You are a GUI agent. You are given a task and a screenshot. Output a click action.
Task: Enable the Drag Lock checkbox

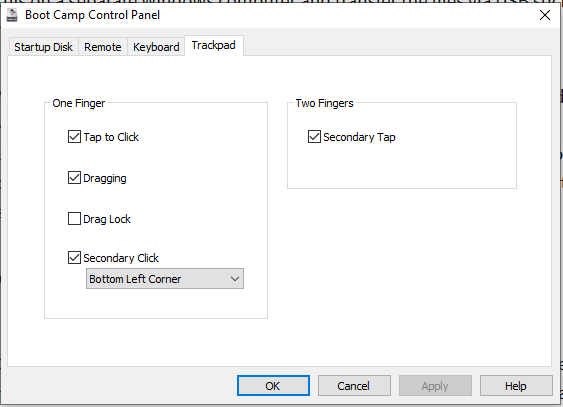coord(74,219)
